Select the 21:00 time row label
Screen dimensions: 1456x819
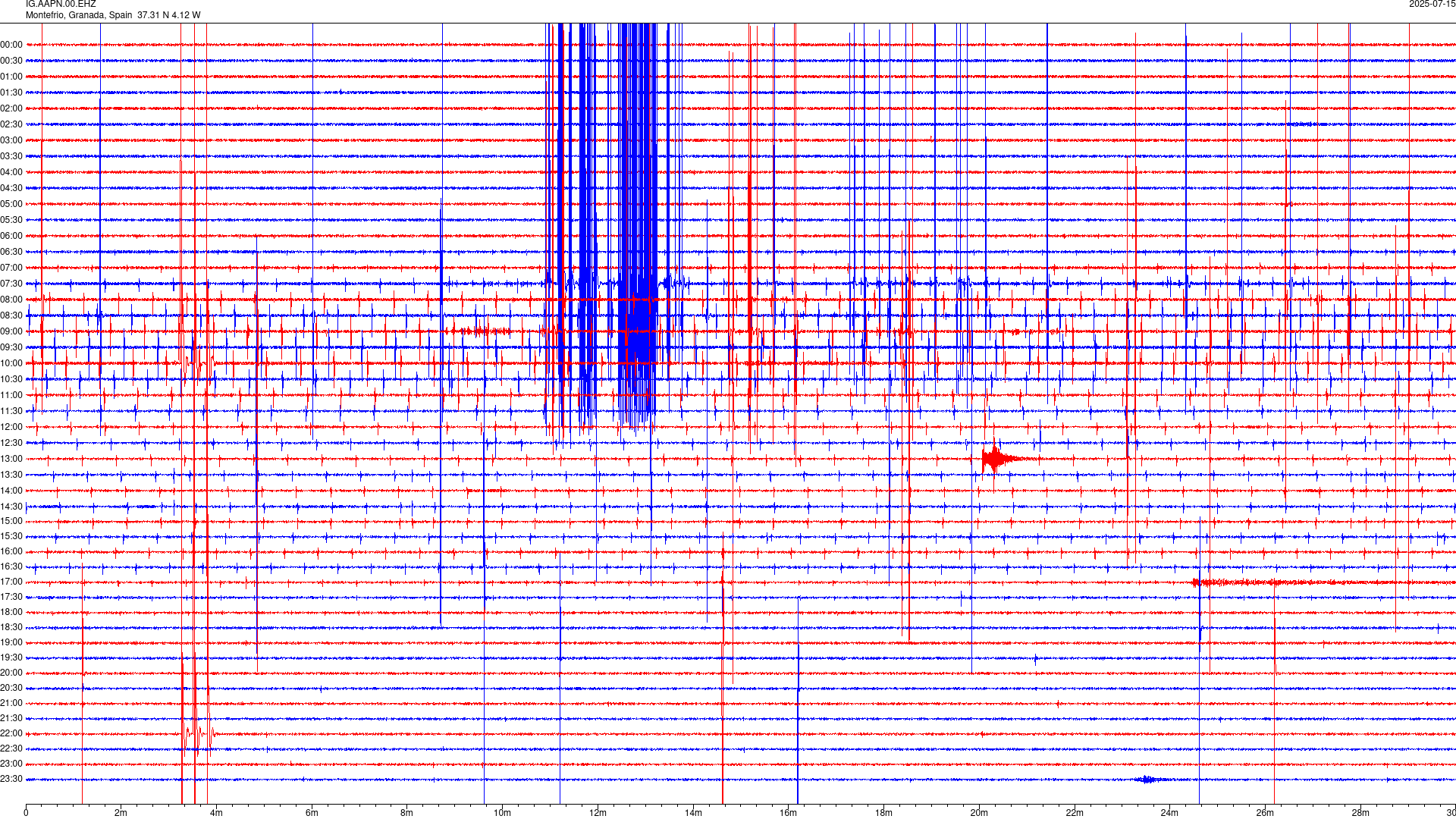click(x=11, y=703)
